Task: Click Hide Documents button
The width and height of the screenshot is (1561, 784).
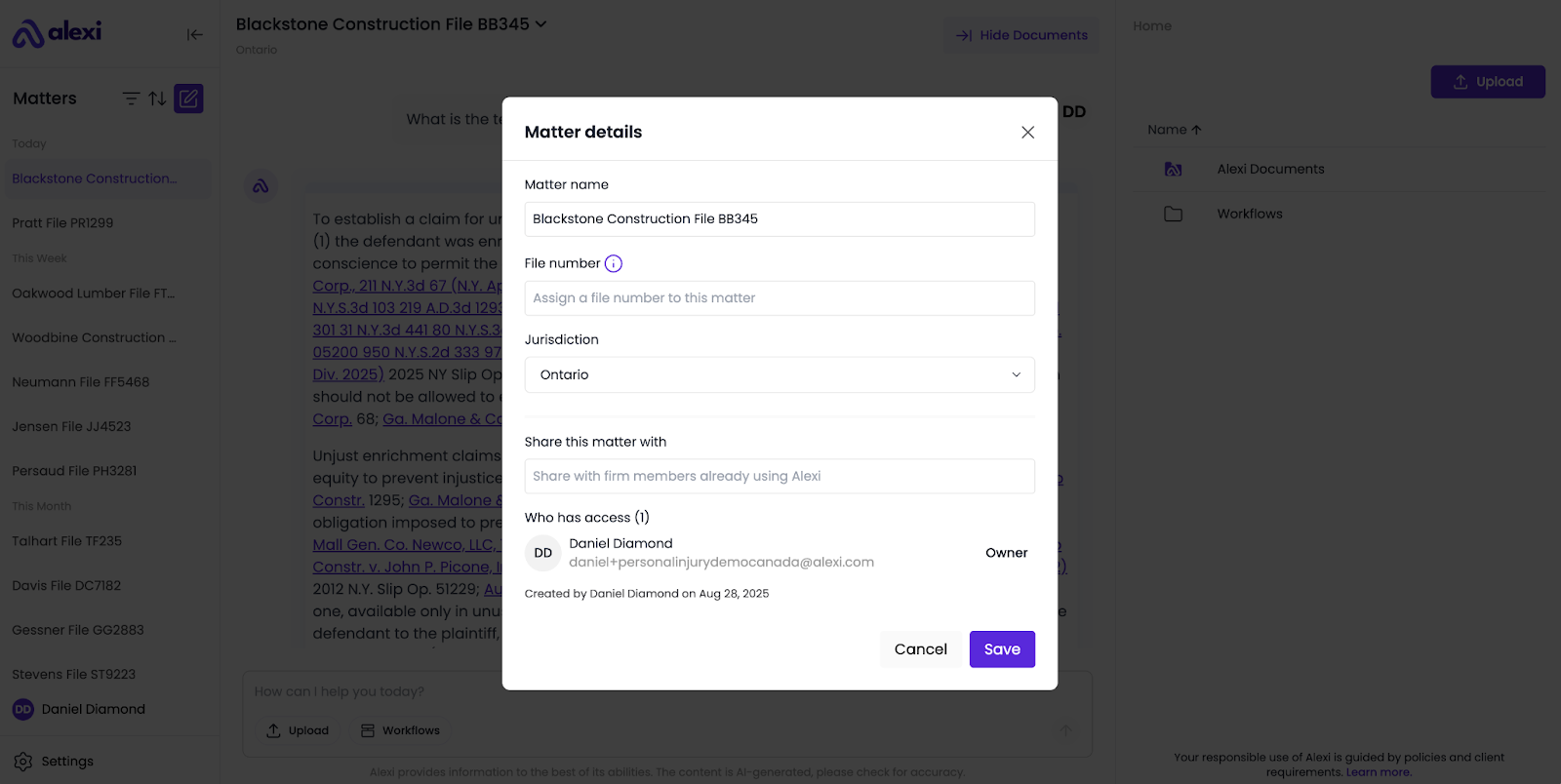Action: (1021, 35)
